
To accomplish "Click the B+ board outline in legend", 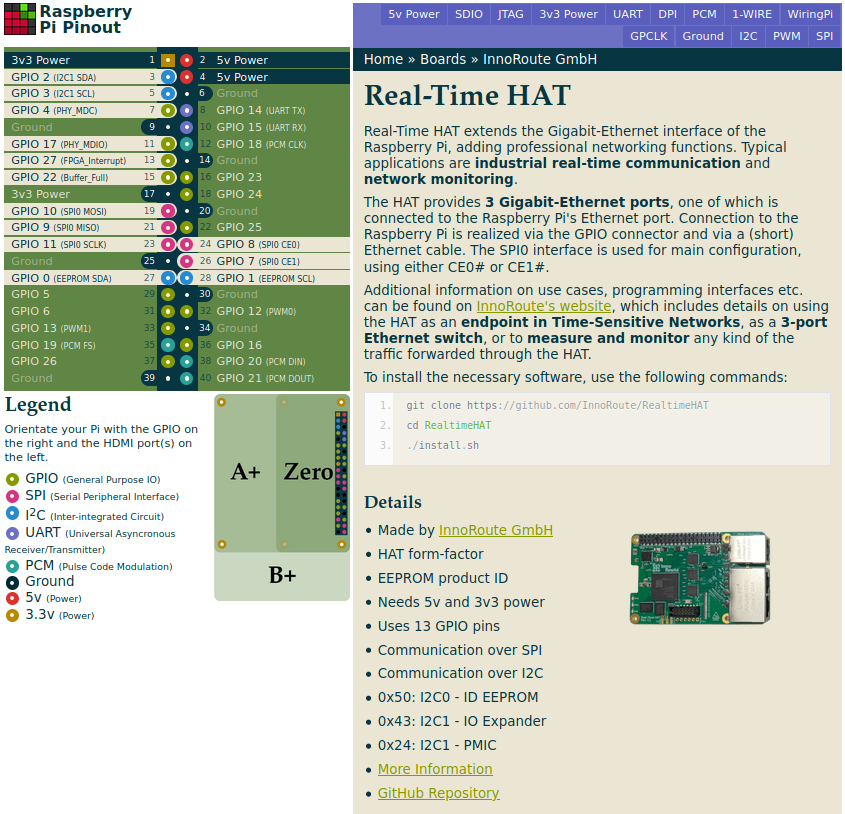I will [x=282, y=576].
